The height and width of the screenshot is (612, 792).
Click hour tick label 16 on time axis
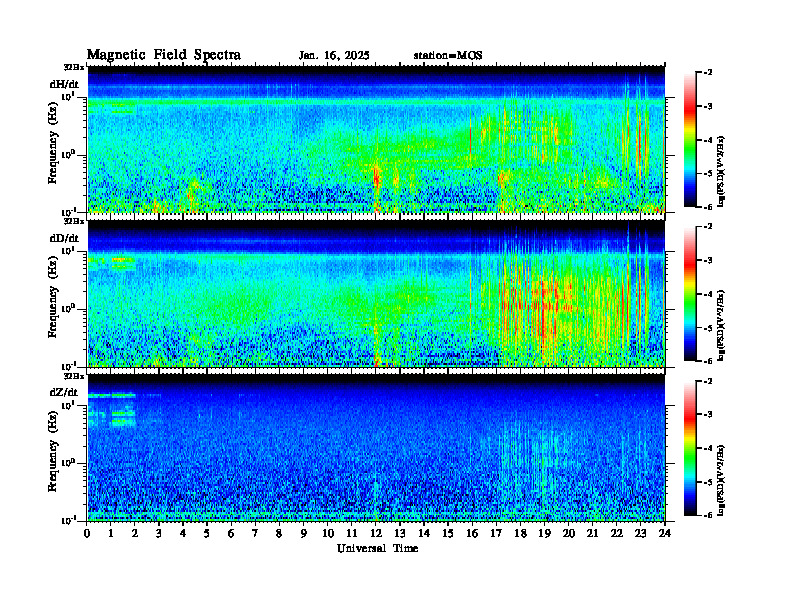(x=472, y=534)
